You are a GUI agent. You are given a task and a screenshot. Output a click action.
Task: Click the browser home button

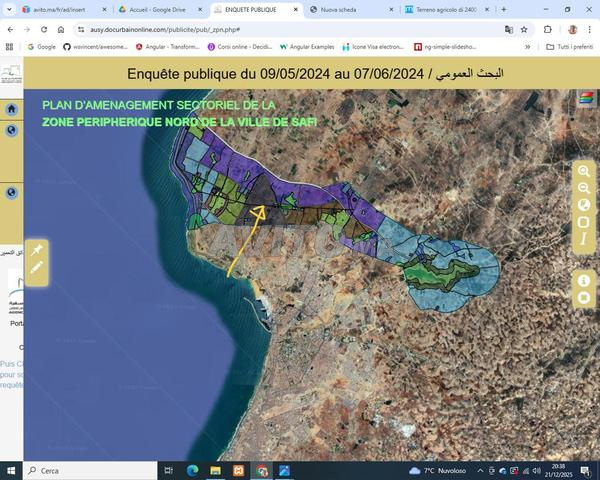coord(61,29)
